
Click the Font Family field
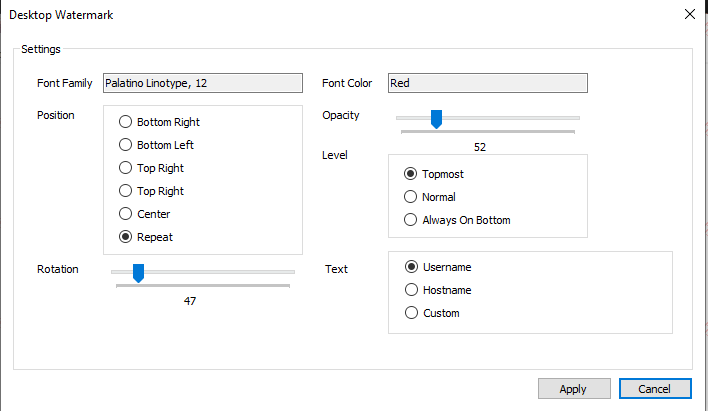(x=203, y=83)
